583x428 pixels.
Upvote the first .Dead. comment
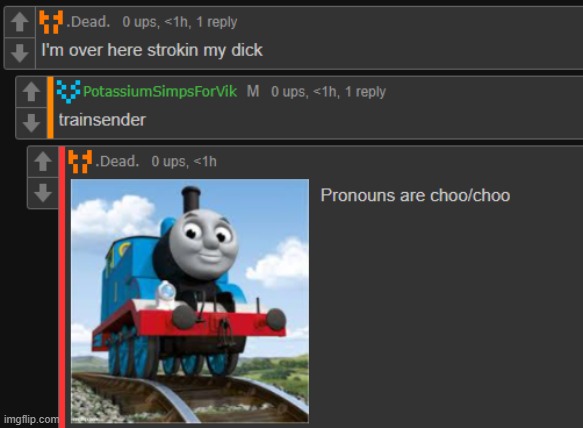(x=20, y=22)
